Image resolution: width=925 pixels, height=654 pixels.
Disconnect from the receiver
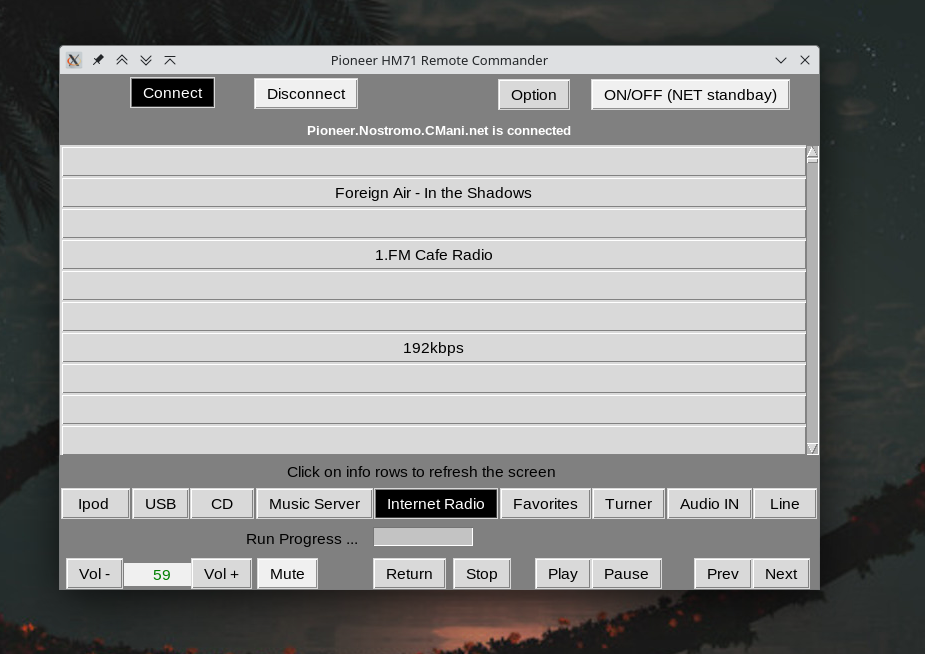tap(306, 94)
